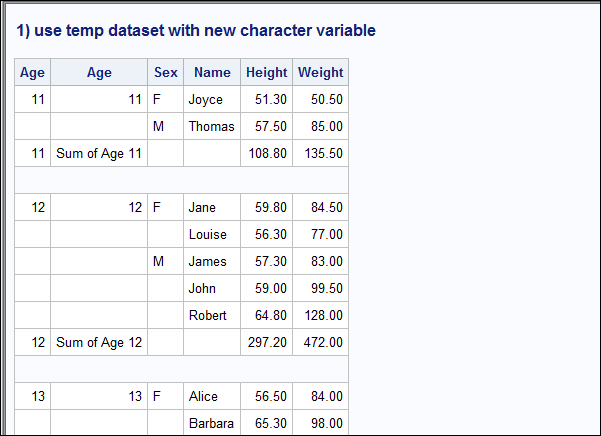The height and width of the screenshot is (436, 601).
Task: Select the second Age column header
Action: (x=99, y=72)
